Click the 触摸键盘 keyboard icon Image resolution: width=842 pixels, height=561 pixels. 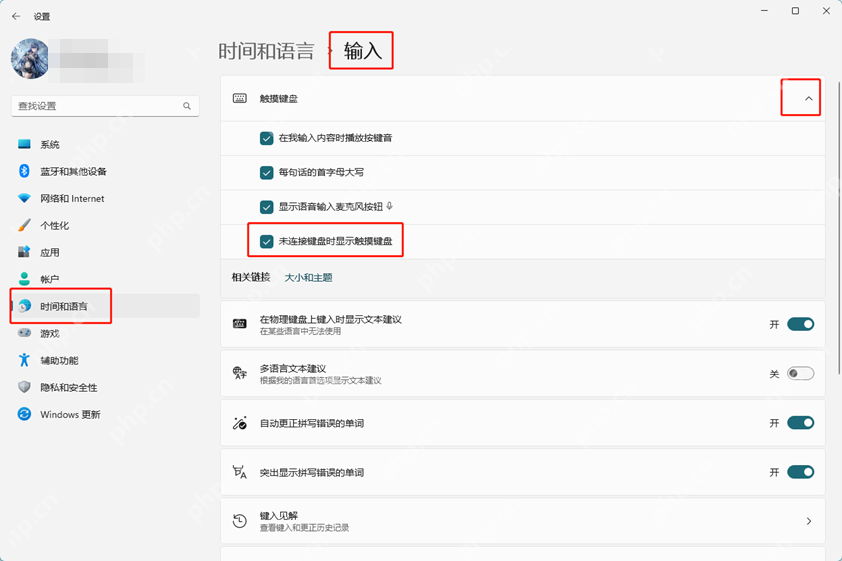coord(239,98)
